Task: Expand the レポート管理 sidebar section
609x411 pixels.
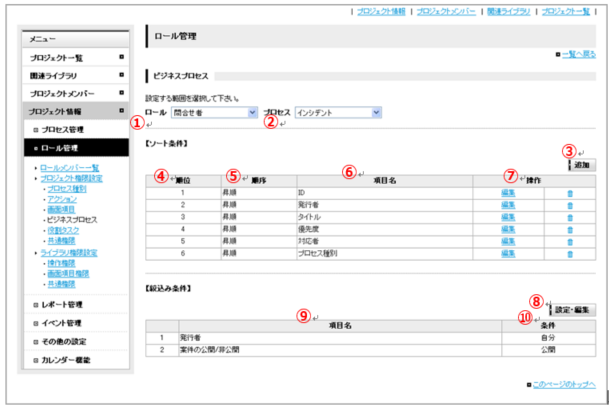Action: pos(76,305)
